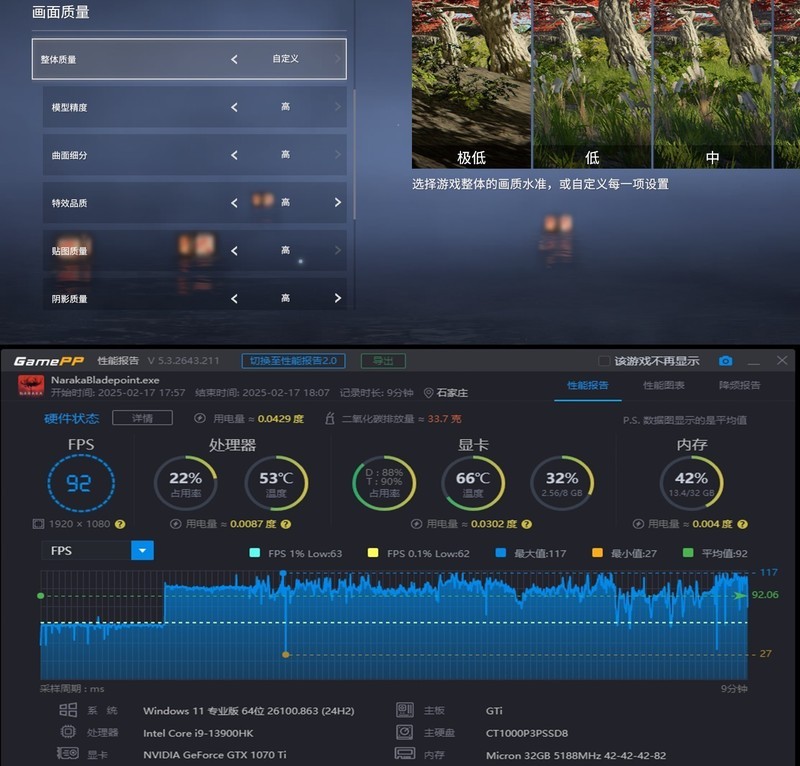Click the Intel Core i9-13900HK text
The image size is (800, 766).
point(198,733)
